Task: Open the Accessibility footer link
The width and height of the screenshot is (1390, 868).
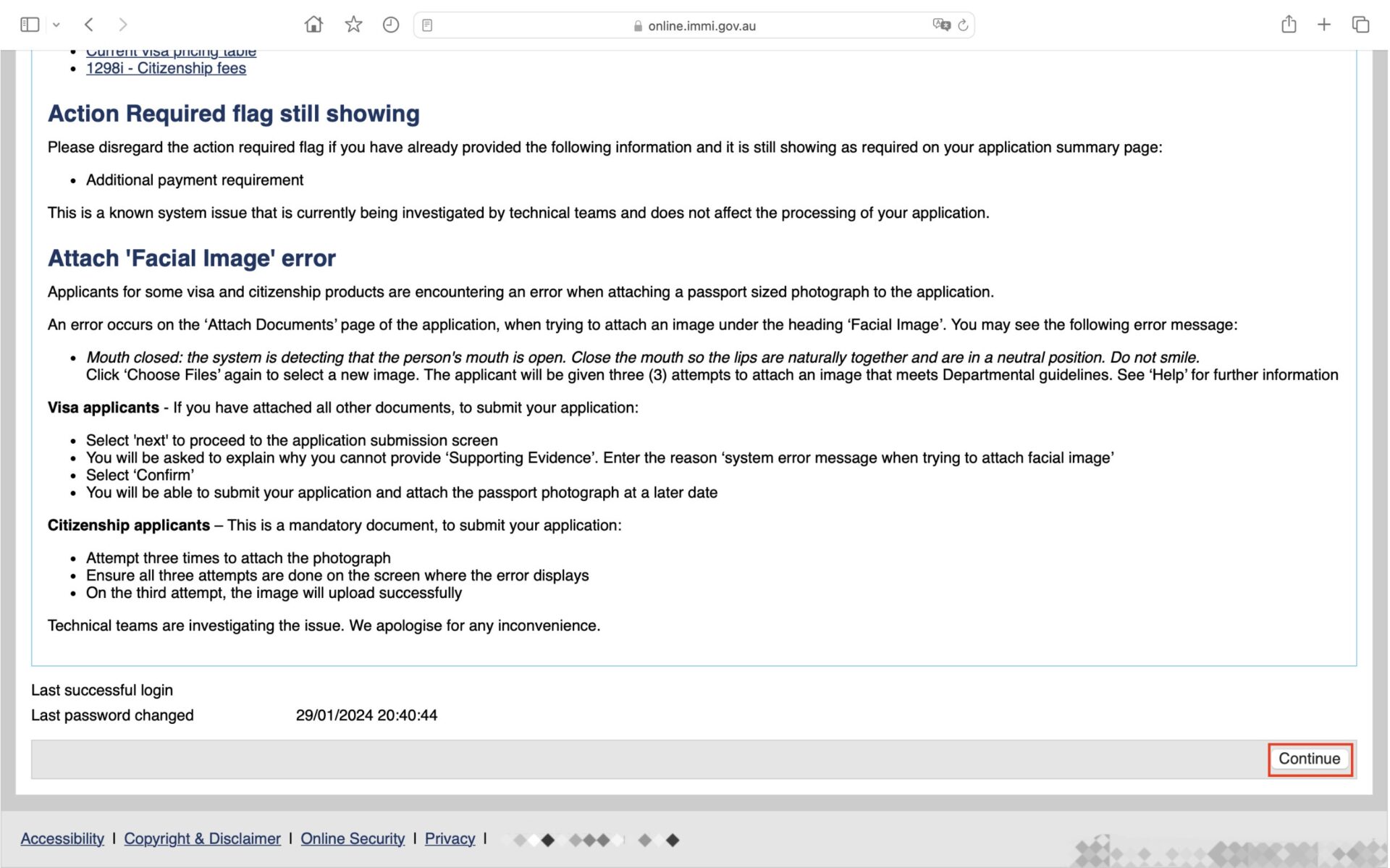Action: click(x=62, y=838)
